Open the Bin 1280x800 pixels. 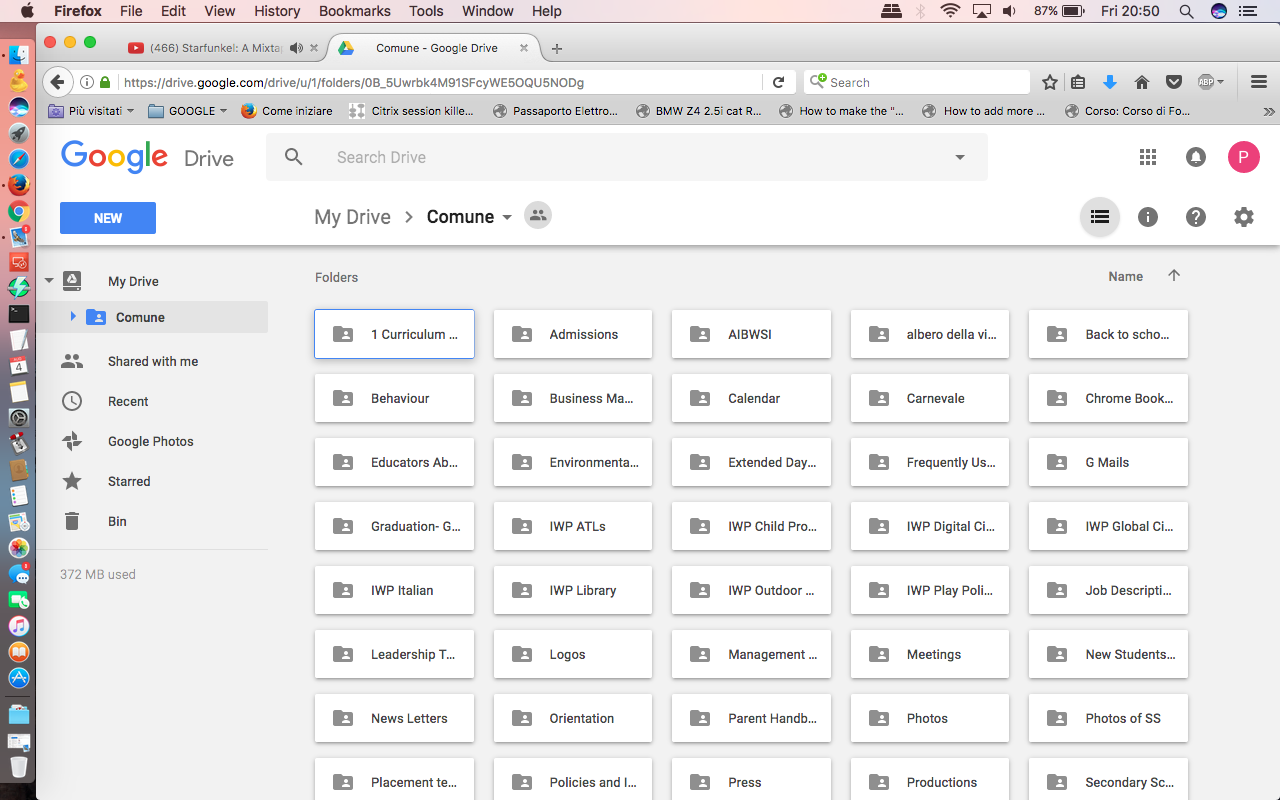(x=117, y=521)
